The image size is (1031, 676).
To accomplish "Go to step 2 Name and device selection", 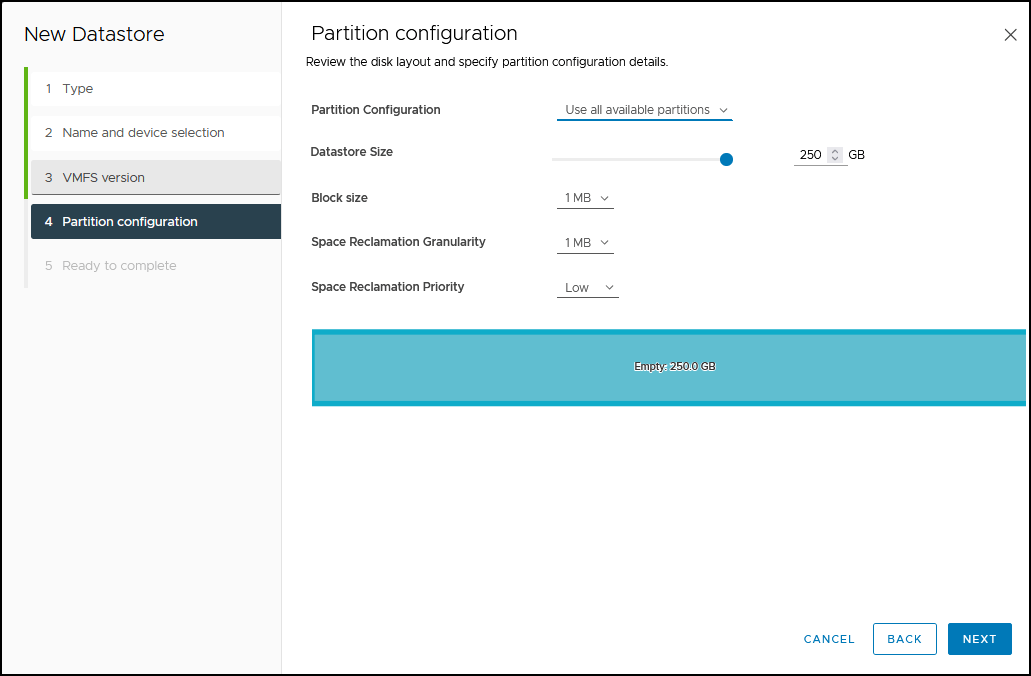I will tap(156, 133).
